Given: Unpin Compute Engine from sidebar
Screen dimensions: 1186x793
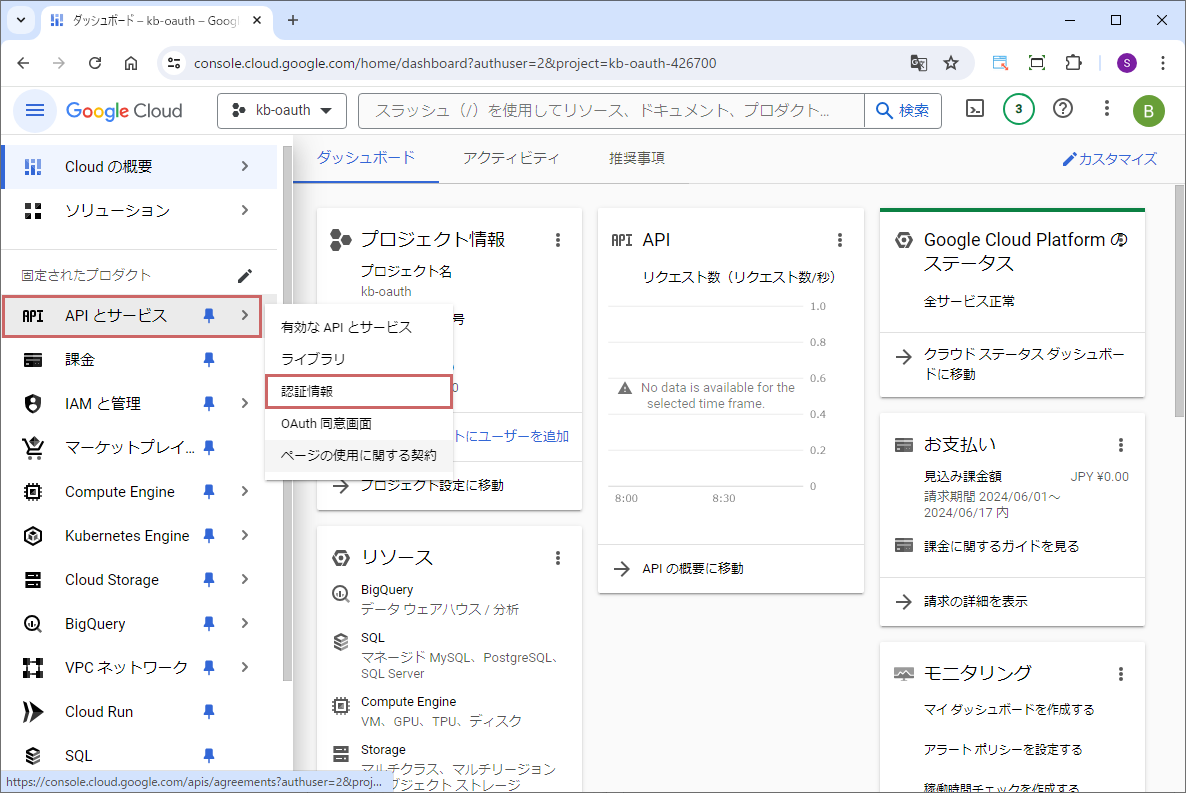Looking at the screenshot, I should pos(209,492).
